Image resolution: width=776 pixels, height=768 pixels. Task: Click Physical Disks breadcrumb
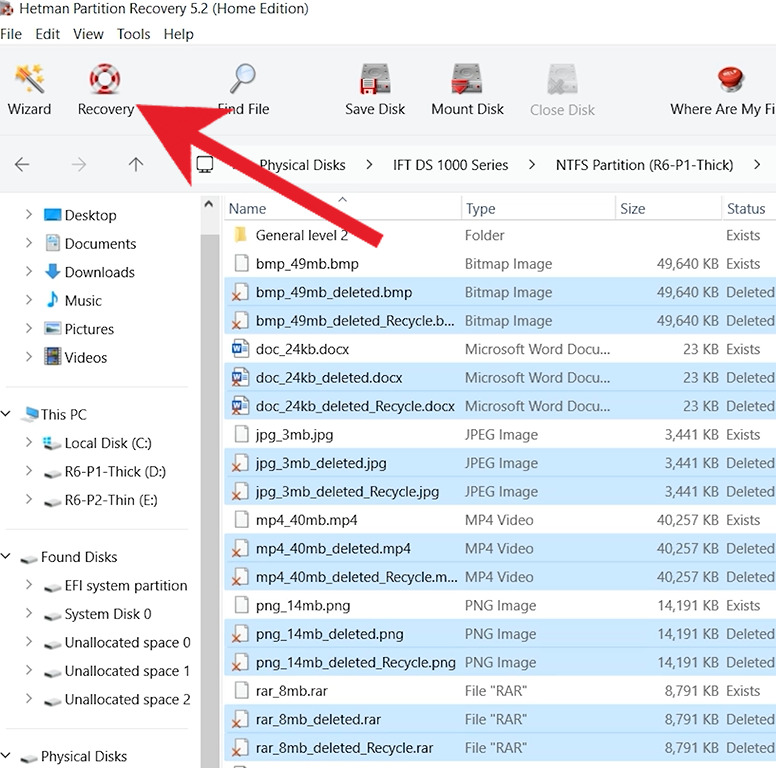click(x=302, y=165)
